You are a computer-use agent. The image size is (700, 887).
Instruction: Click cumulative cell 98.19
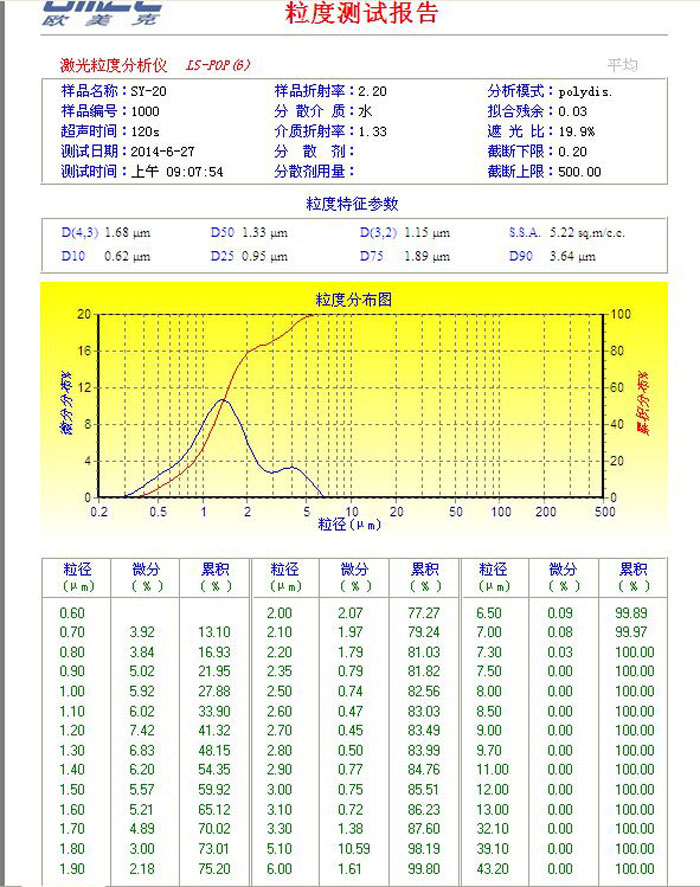pos(424,849)
